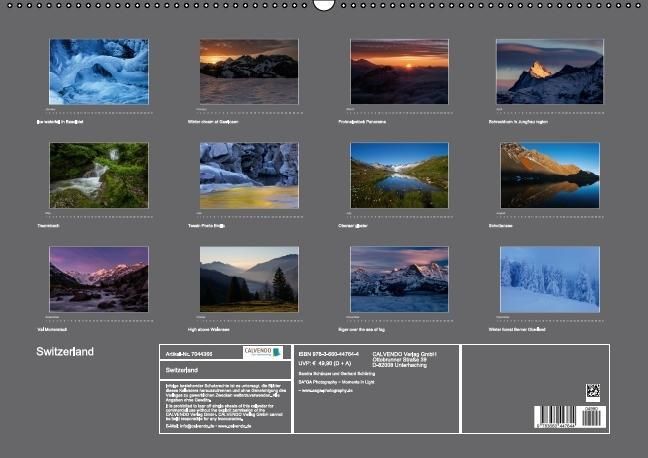Click the 'Schreckhorn in Jungfrau region' caption
The image size is (648, 458).
(x=518, y=122)
